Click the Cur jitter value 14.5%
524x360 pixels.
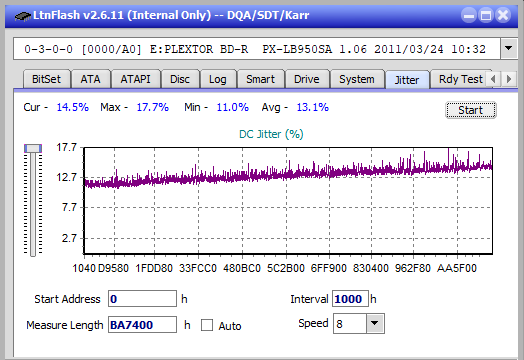[x=73, y=107]
